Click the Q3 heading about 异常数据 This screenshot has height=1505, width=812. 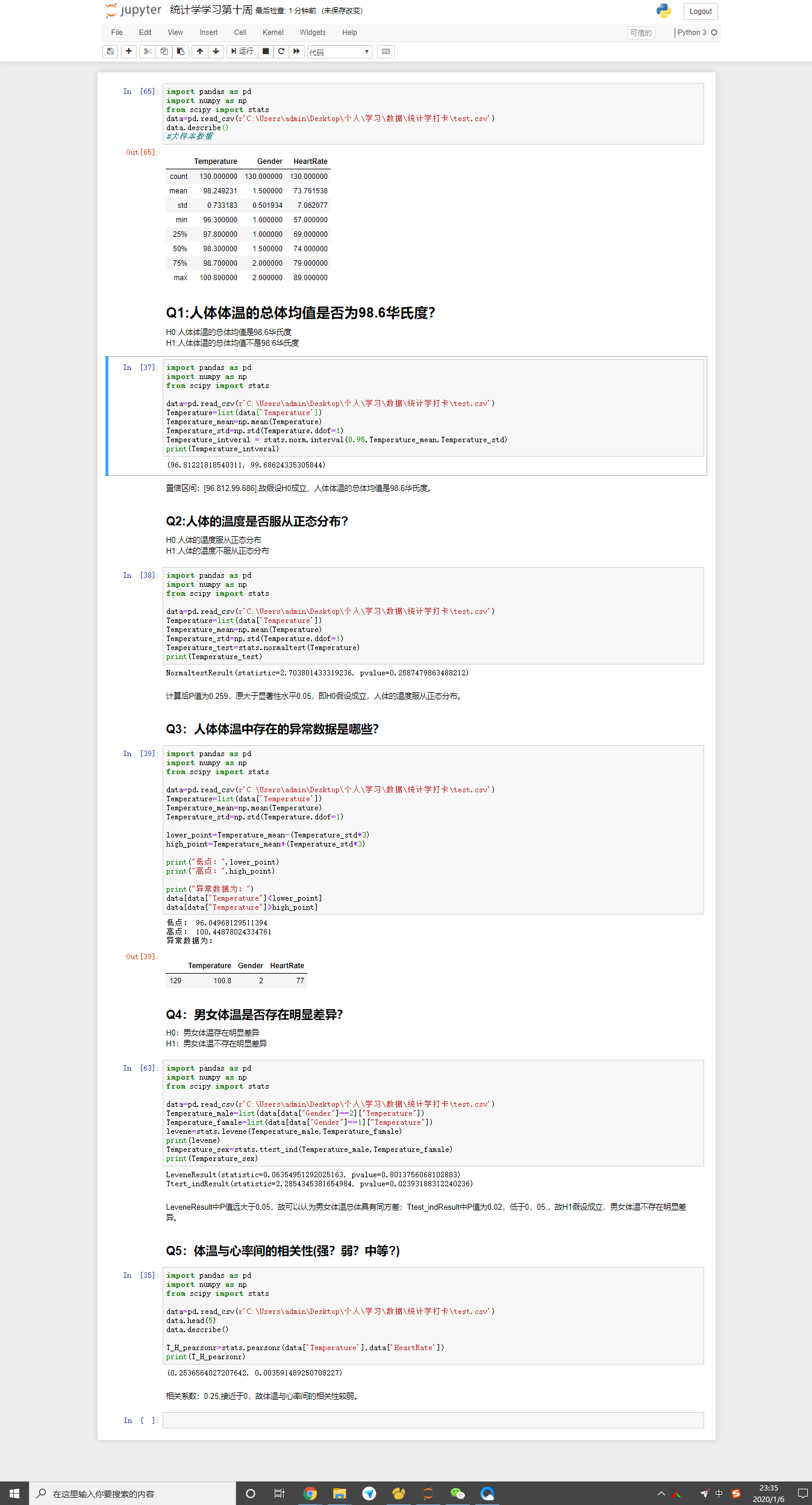[x=272, y=729]
